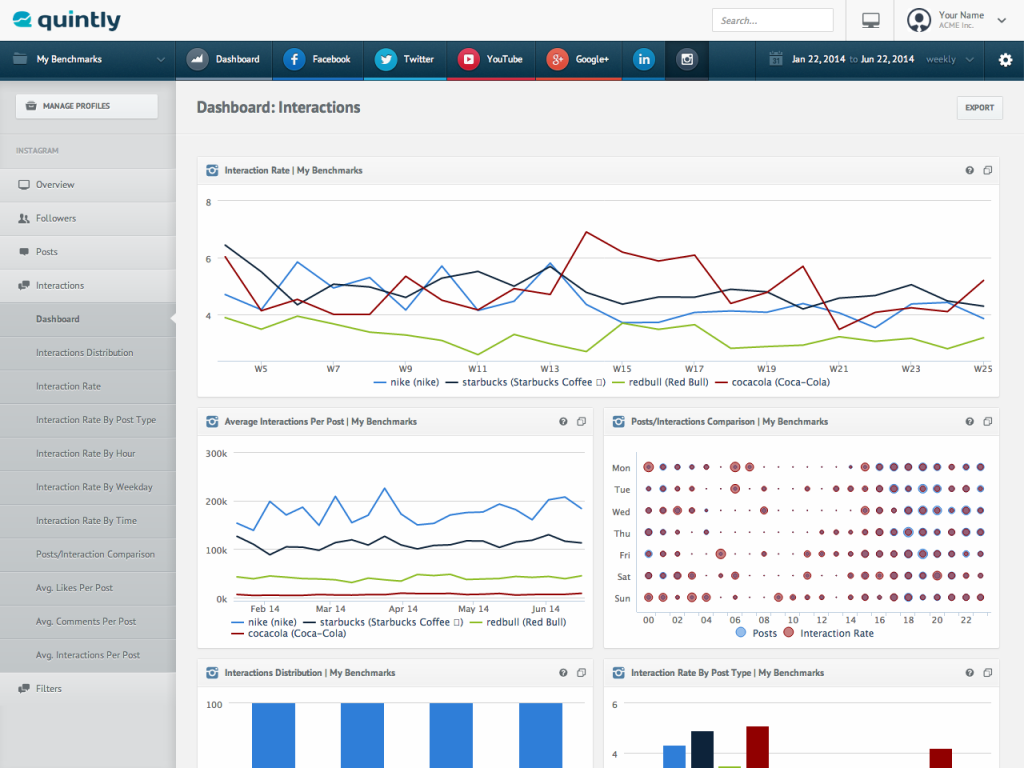Open Overview in the sidebar
This screenshot has height=768, width=1024.
pyautogui.click(x=88, y=185)
